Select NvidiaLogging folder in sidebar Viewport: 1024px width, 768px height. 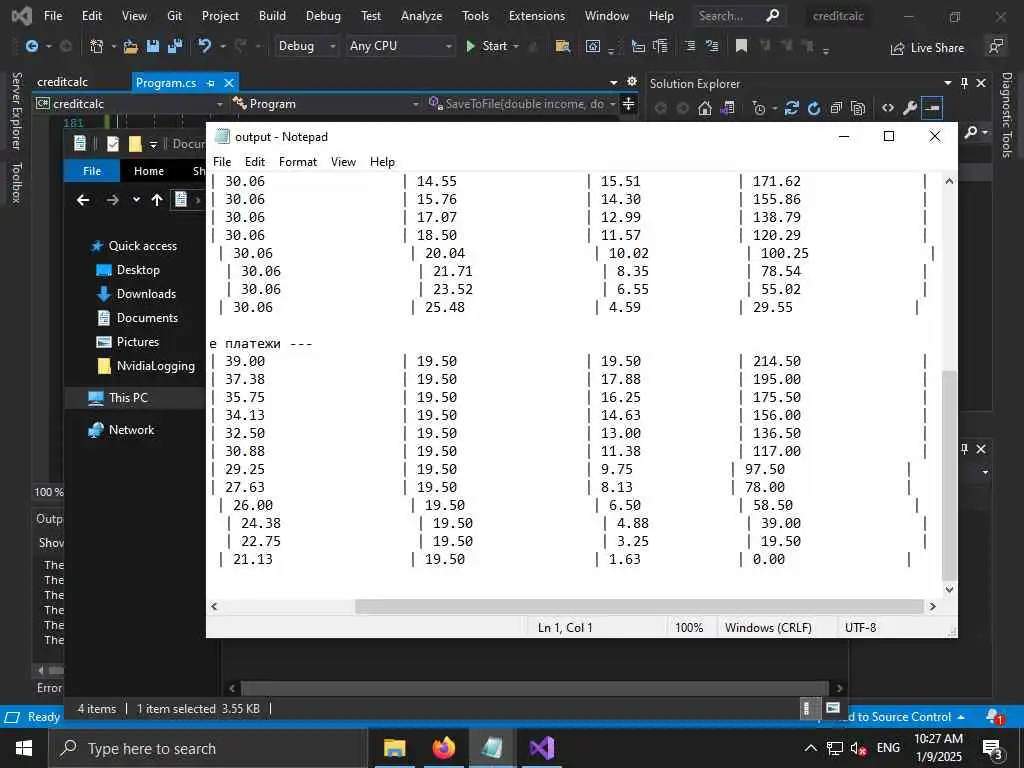[155, 366]
